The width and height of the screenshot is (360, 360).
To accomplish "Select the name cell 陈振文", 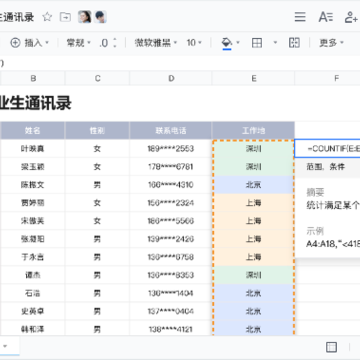I will (x=33, y=185).
